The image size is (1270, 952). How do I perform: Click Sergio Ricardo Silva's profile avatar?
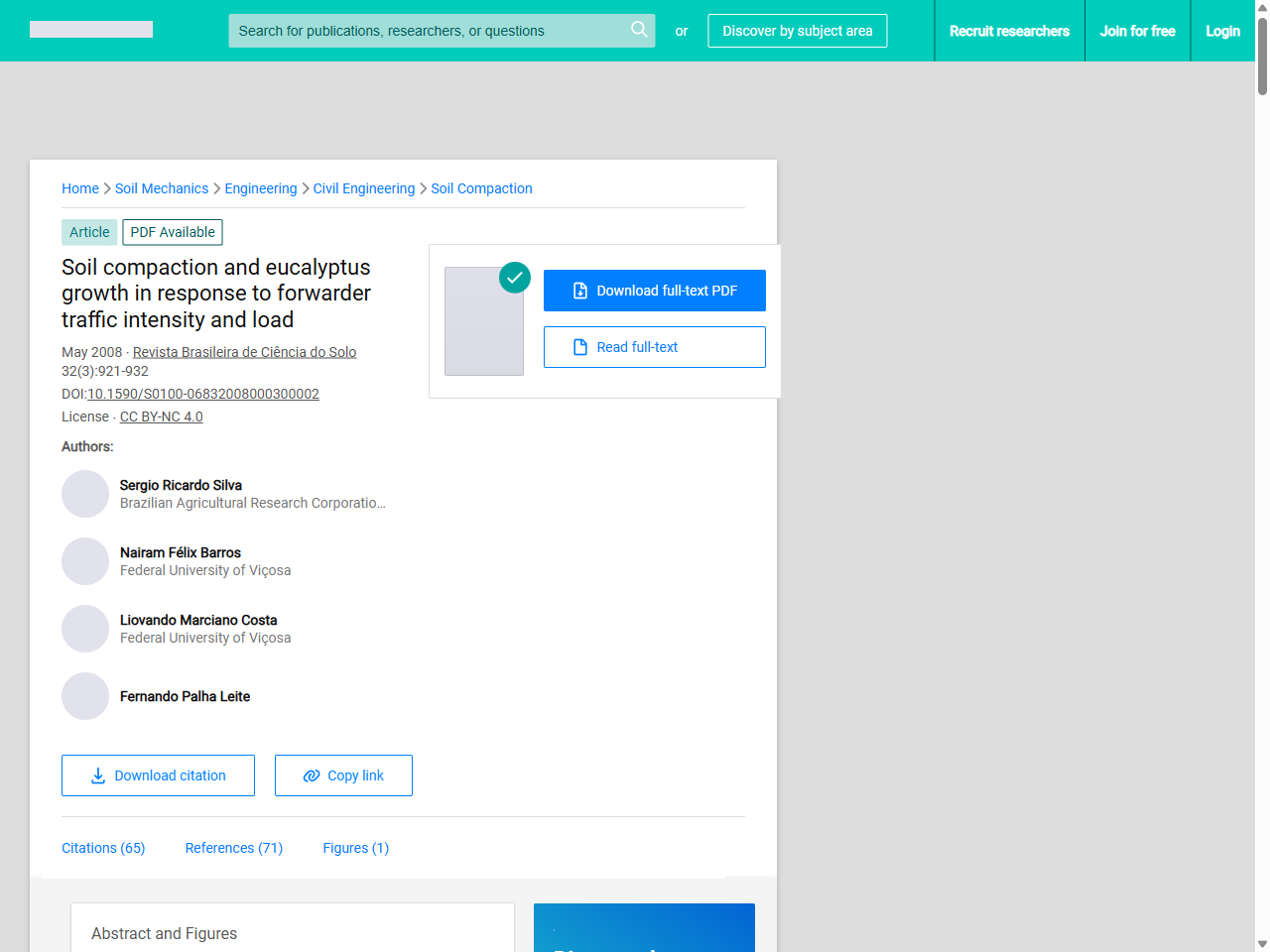(x=85, y=493)
